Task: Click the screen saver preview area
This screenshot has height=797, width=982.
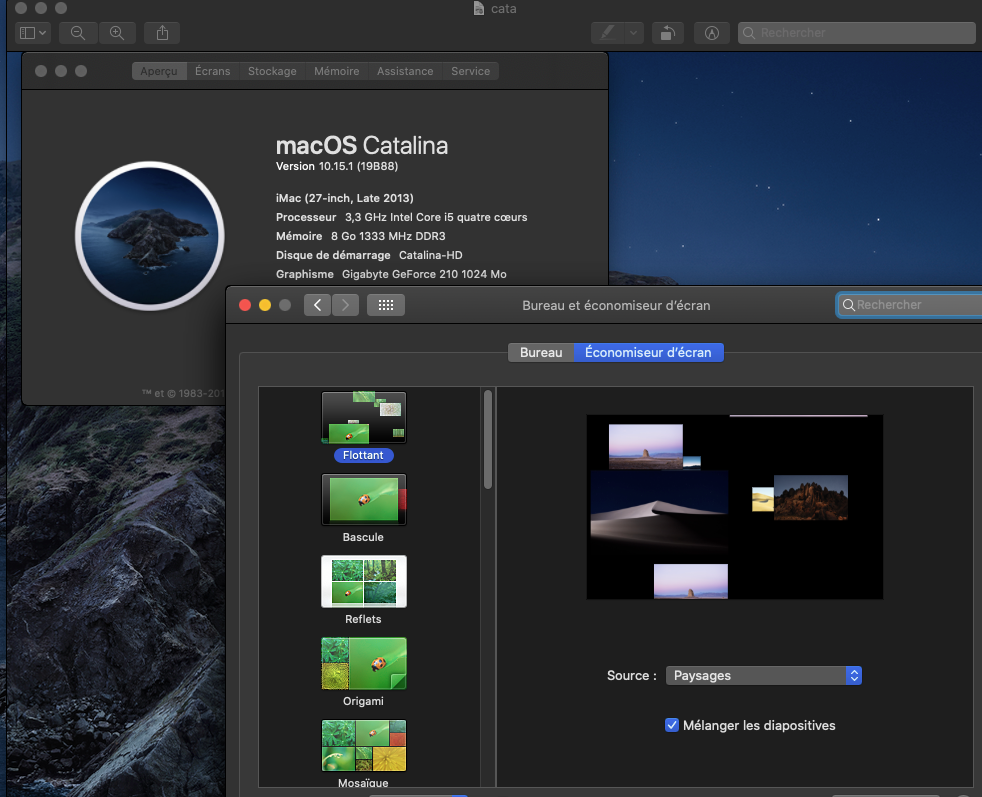Action: 735,507
